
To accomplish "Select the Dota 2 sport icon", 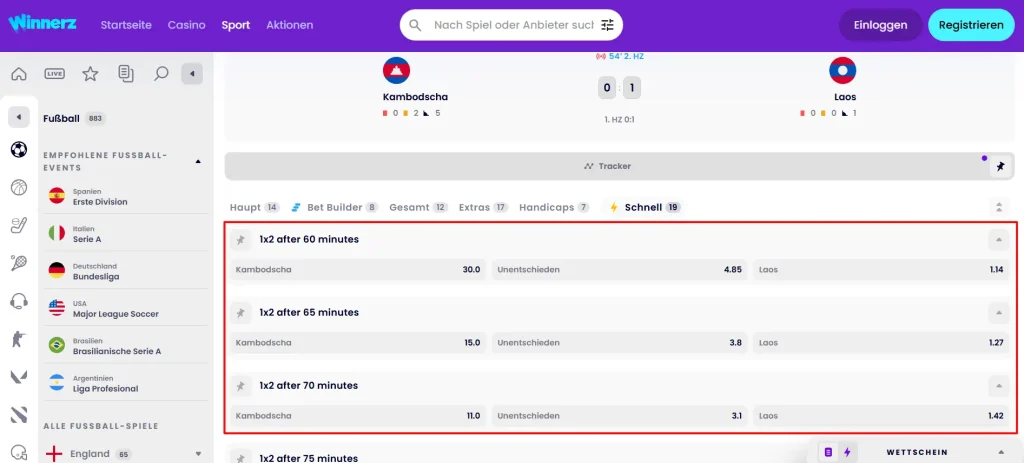I will click(x=19, y=415).
